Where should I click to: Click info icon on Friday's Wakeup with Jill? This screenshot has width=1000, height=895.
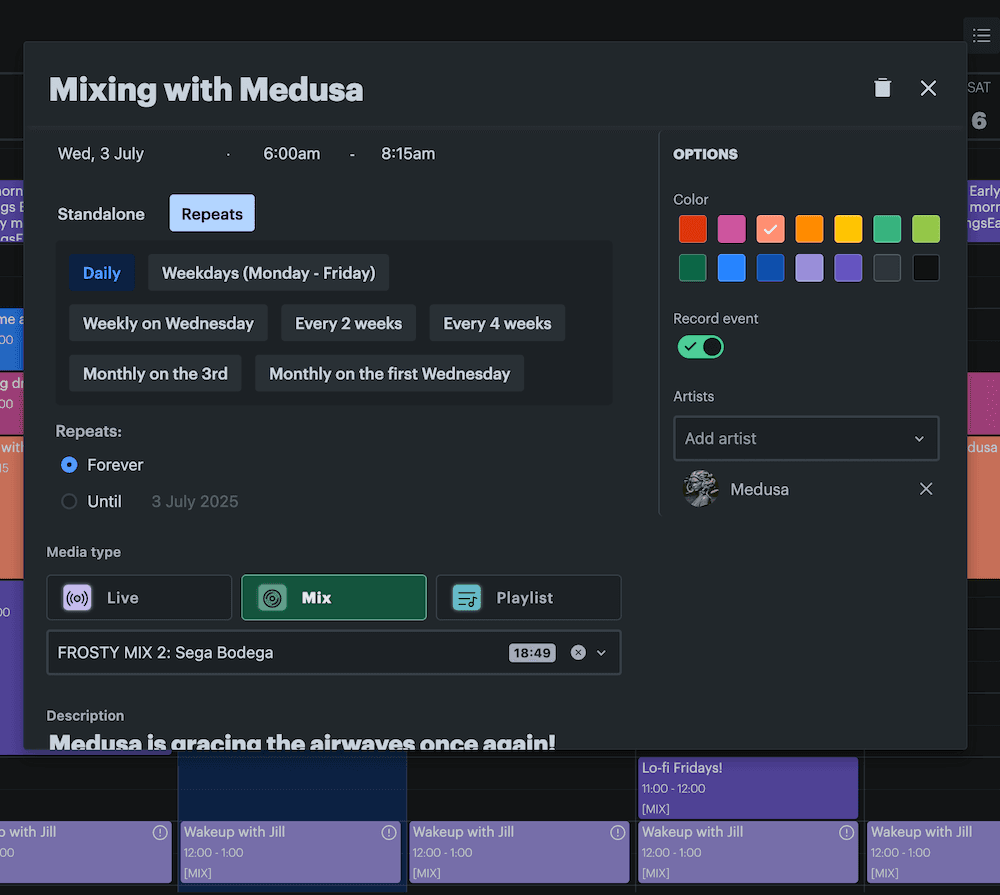coord(847,832)
